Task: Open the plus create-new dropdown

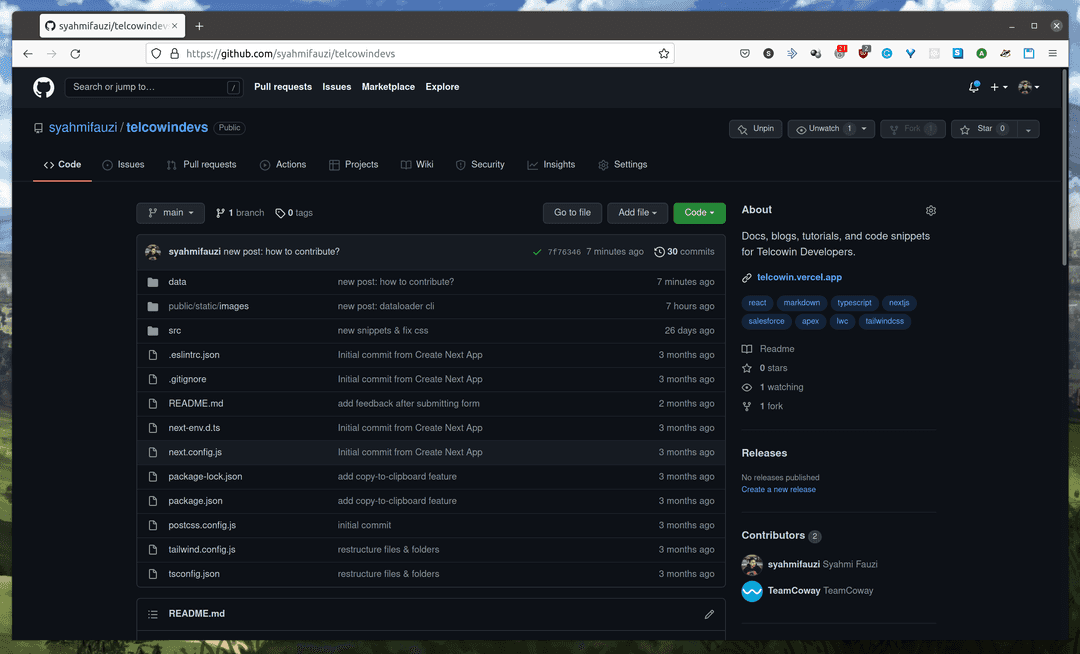Action: 999,87
